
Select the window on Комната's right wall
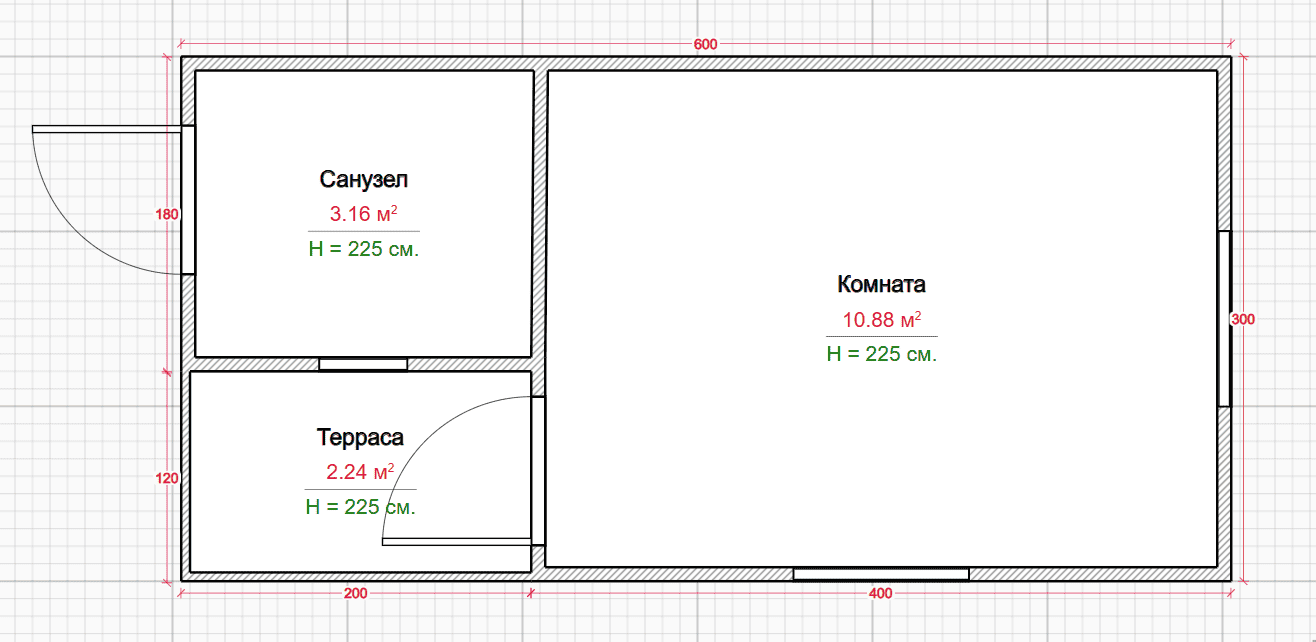pos(1224,318)
